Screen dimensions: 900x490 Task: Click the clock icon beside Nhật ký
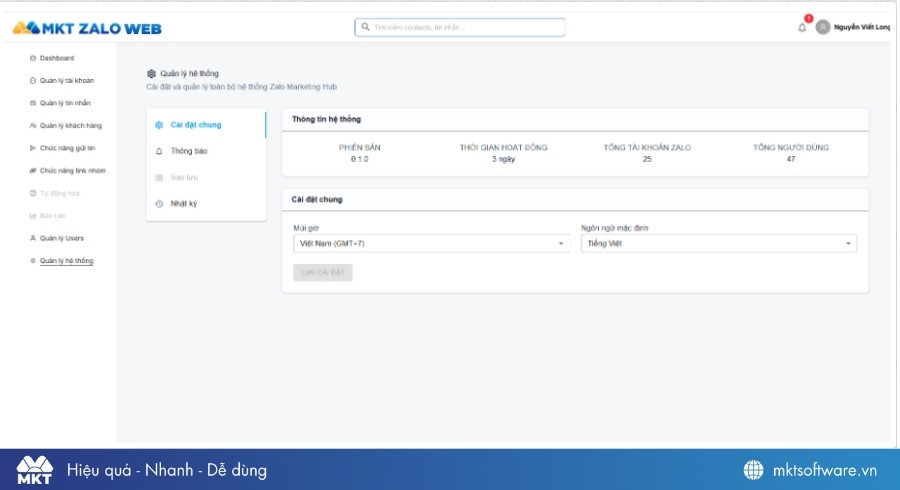(x=159, y=204)
